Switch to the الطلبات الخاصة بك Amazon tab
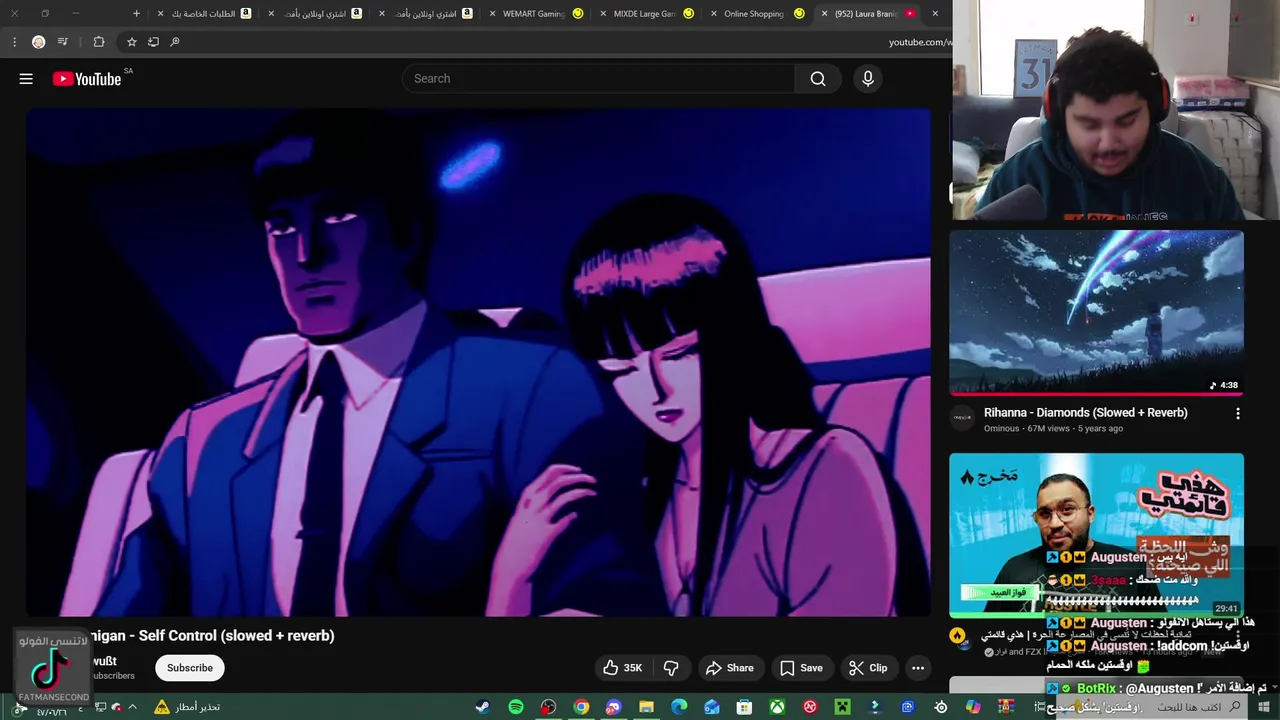 click(205, 14)
